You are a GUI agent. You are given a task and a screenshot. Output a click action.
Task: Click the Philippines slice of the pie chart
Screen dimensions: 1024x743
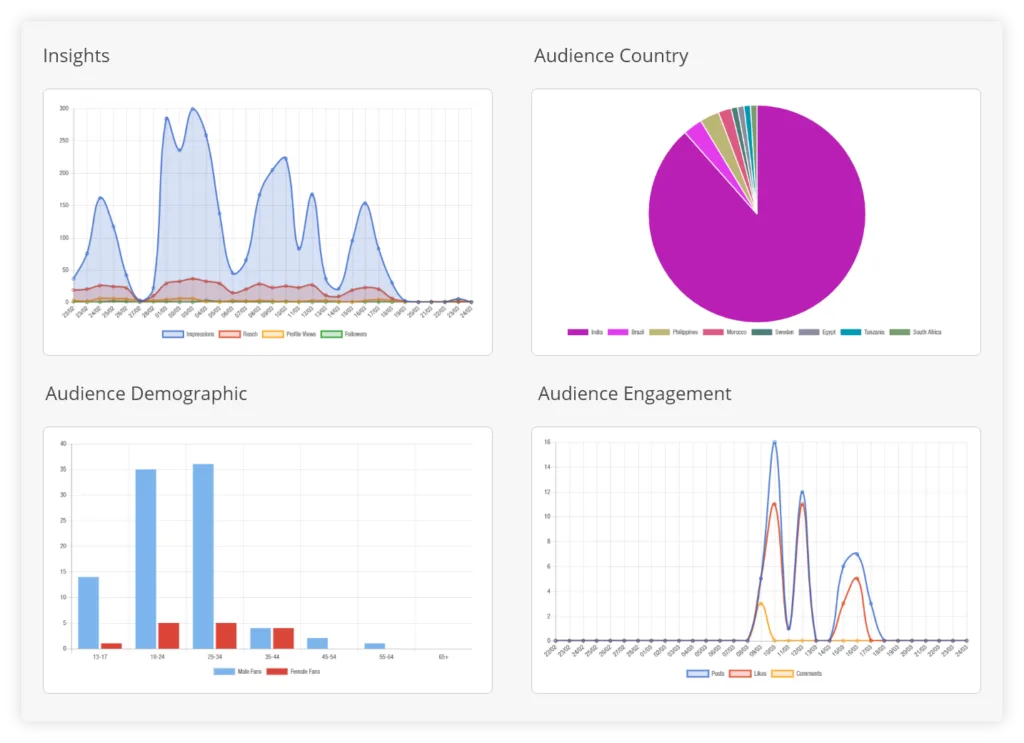click(718, 133)
